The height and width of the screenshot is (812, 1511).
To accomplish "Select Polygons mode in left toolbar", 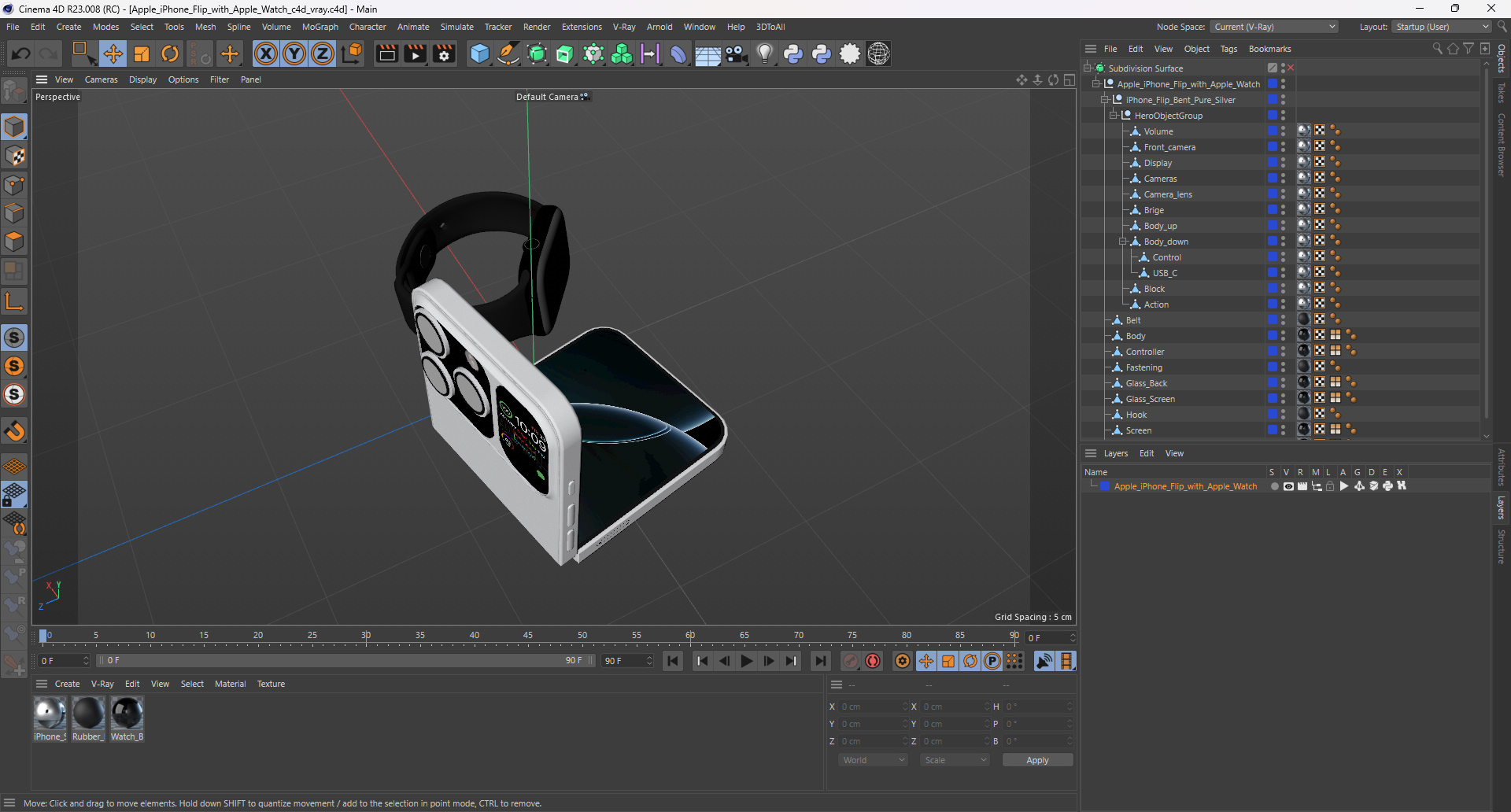I will click(x=14, y=242).
